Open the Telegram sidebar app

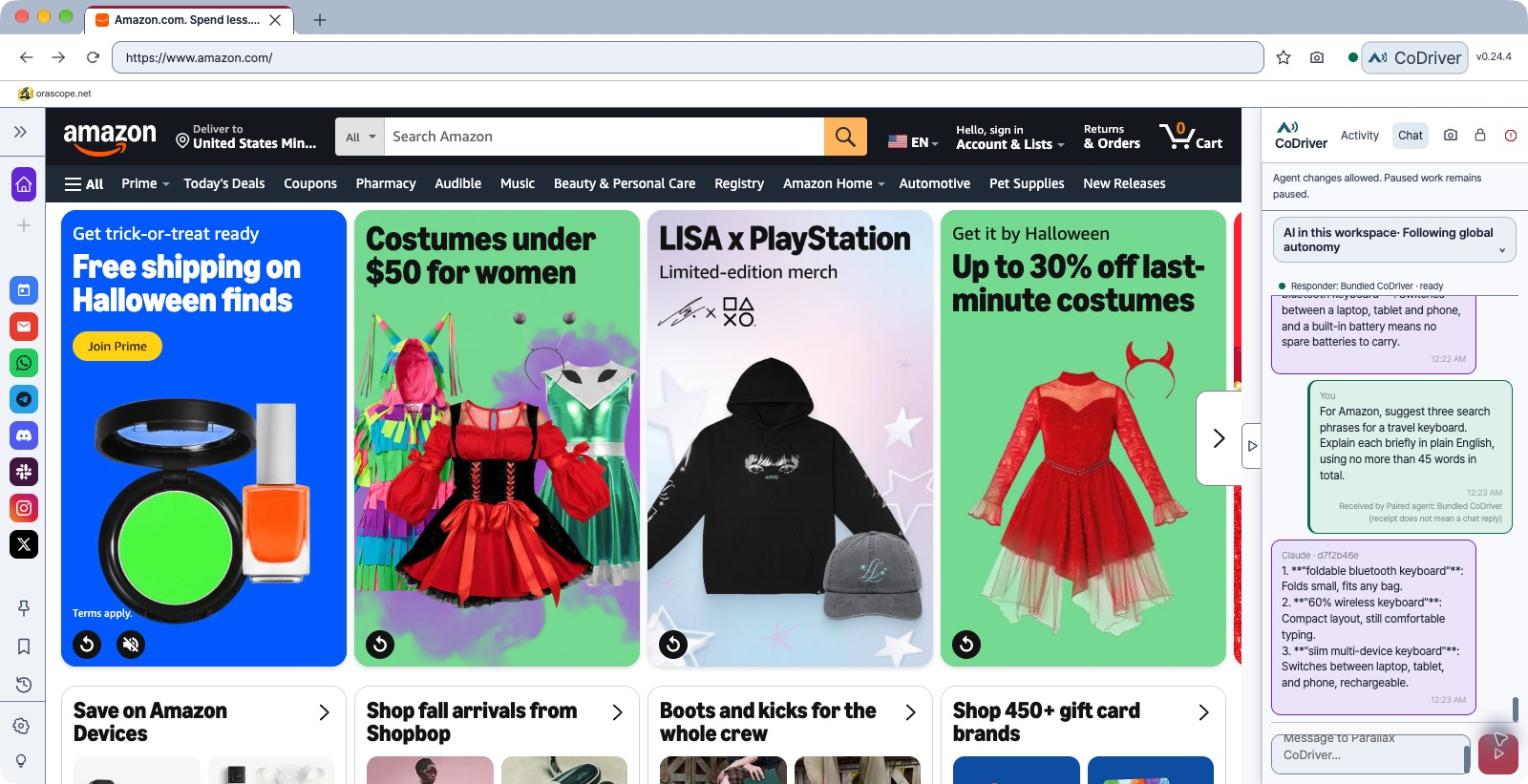click(x=24, y=399)
